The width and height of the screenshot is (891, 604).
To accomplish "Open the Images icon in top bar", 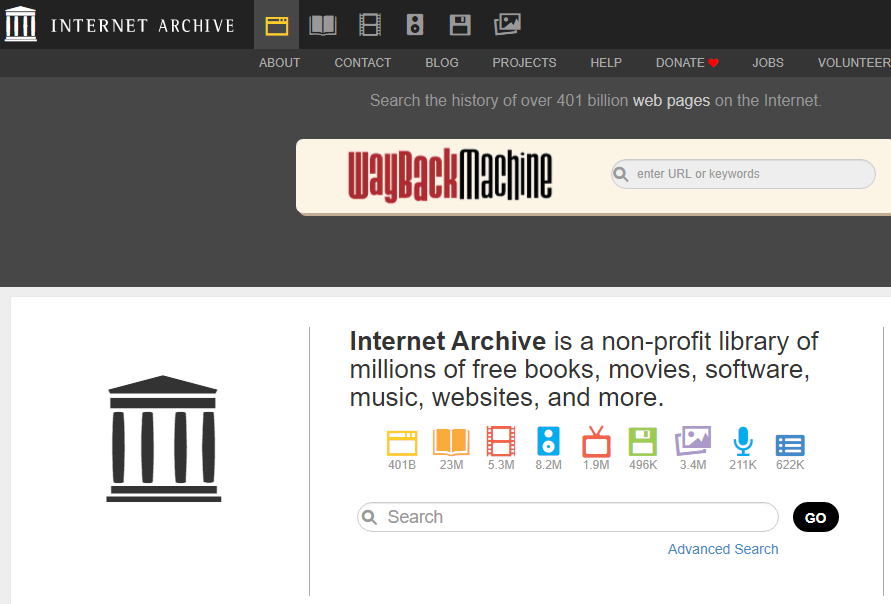I will [507, 24].
